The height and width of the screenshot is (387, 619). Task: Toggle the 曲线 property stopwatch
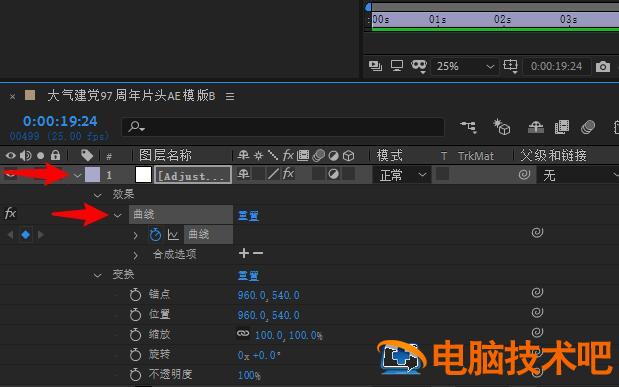click(x=155, y=235)
